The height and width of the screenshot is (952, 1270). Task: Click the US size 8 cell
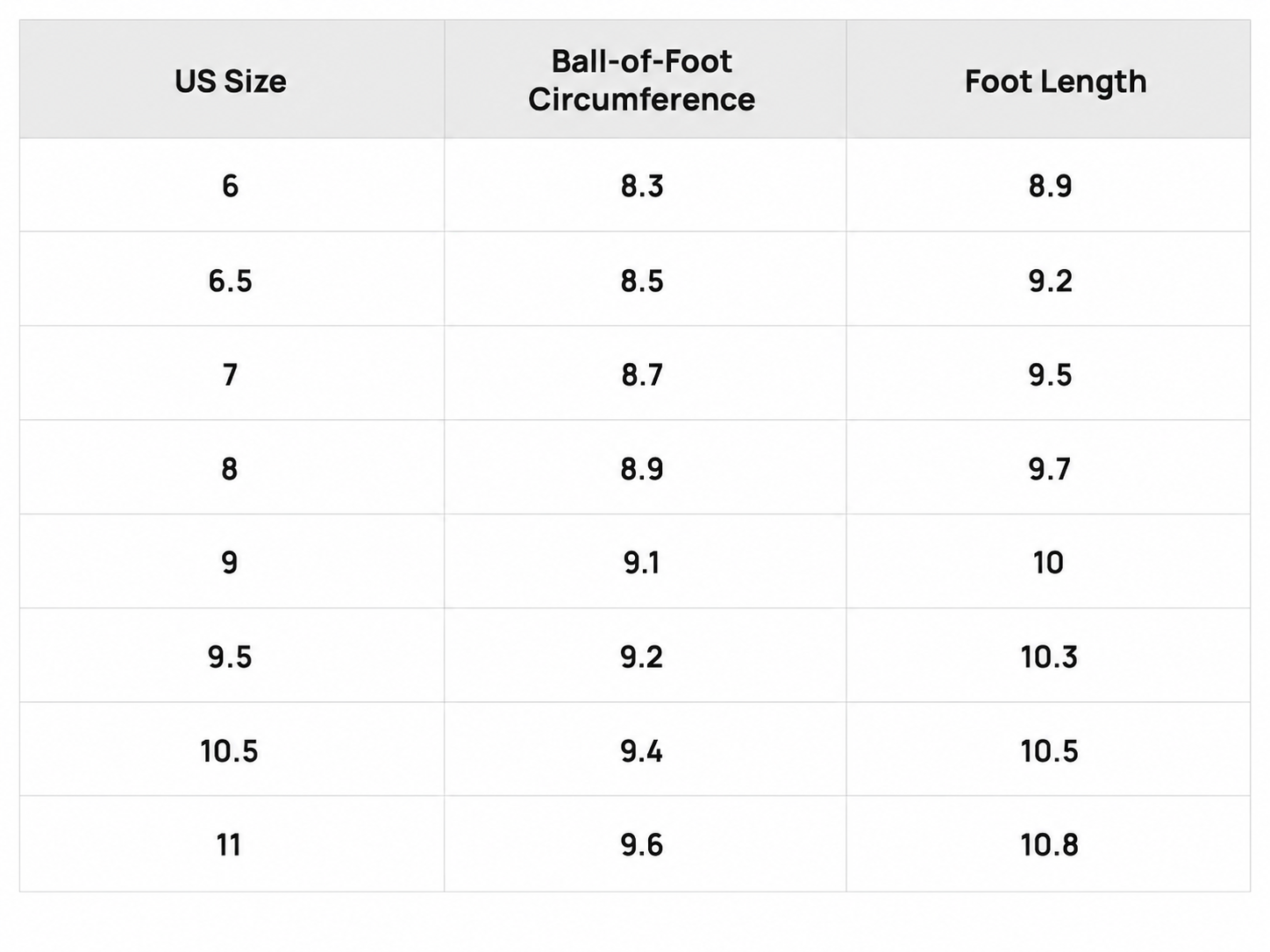[x=230, y=469]
